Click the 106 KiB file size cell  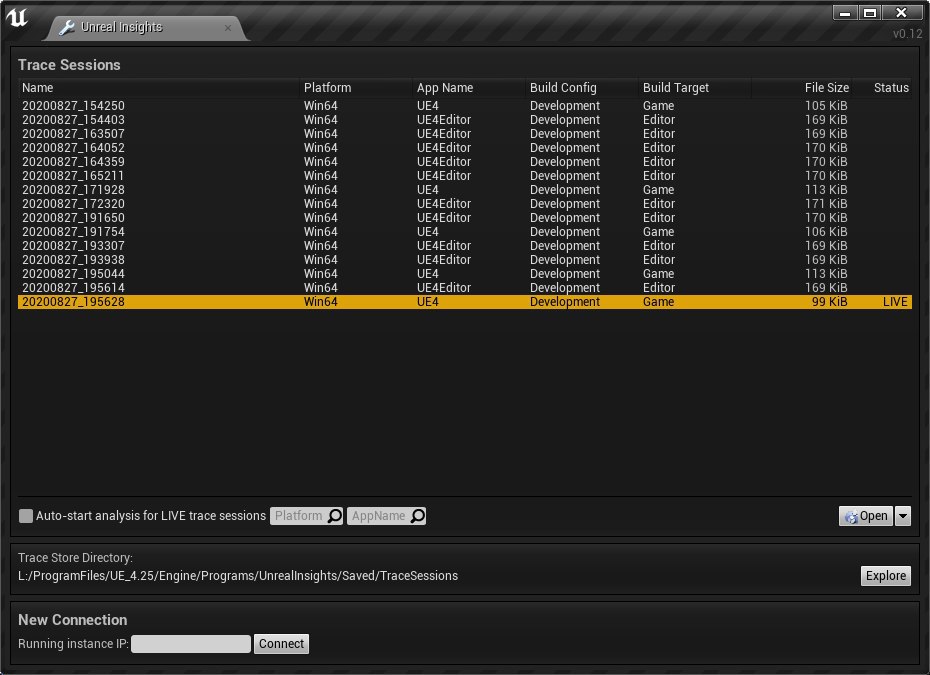click(x=826, y=232)
